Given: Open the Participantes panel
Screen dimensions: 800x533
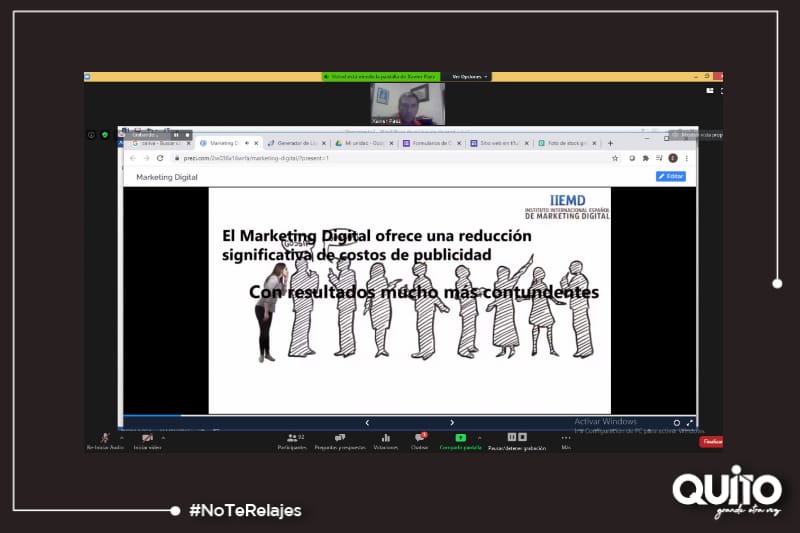Looking at the screenshot, I should 293,439.
